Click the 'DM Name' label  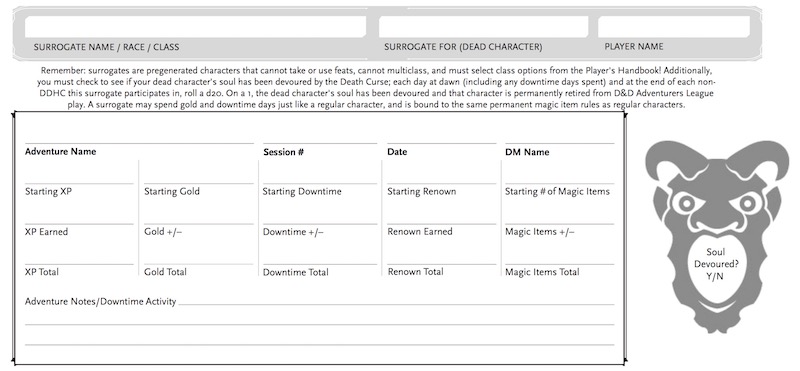527,152
